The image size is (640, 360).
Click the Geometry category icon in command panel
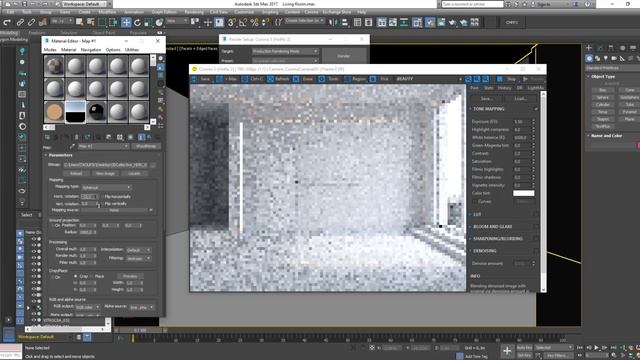point(589,58)
